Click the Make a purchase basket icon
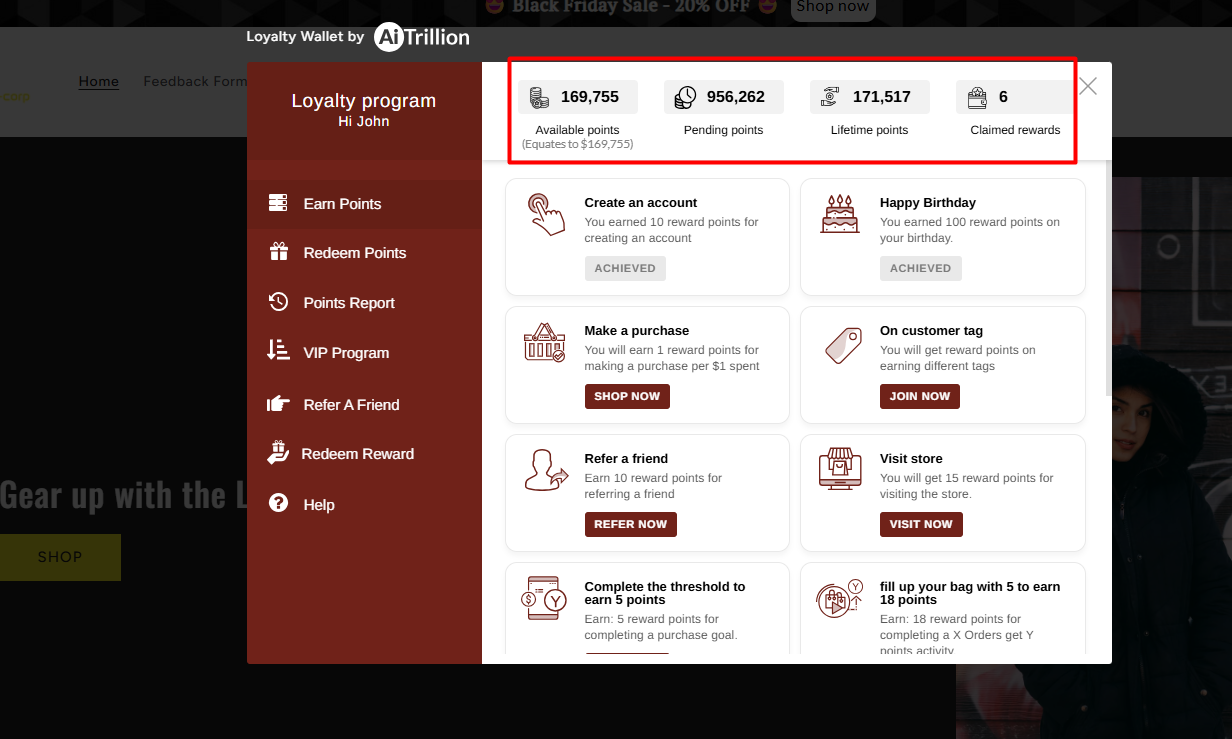This screenshot has height=739, width=1232. tap(544, 342)
